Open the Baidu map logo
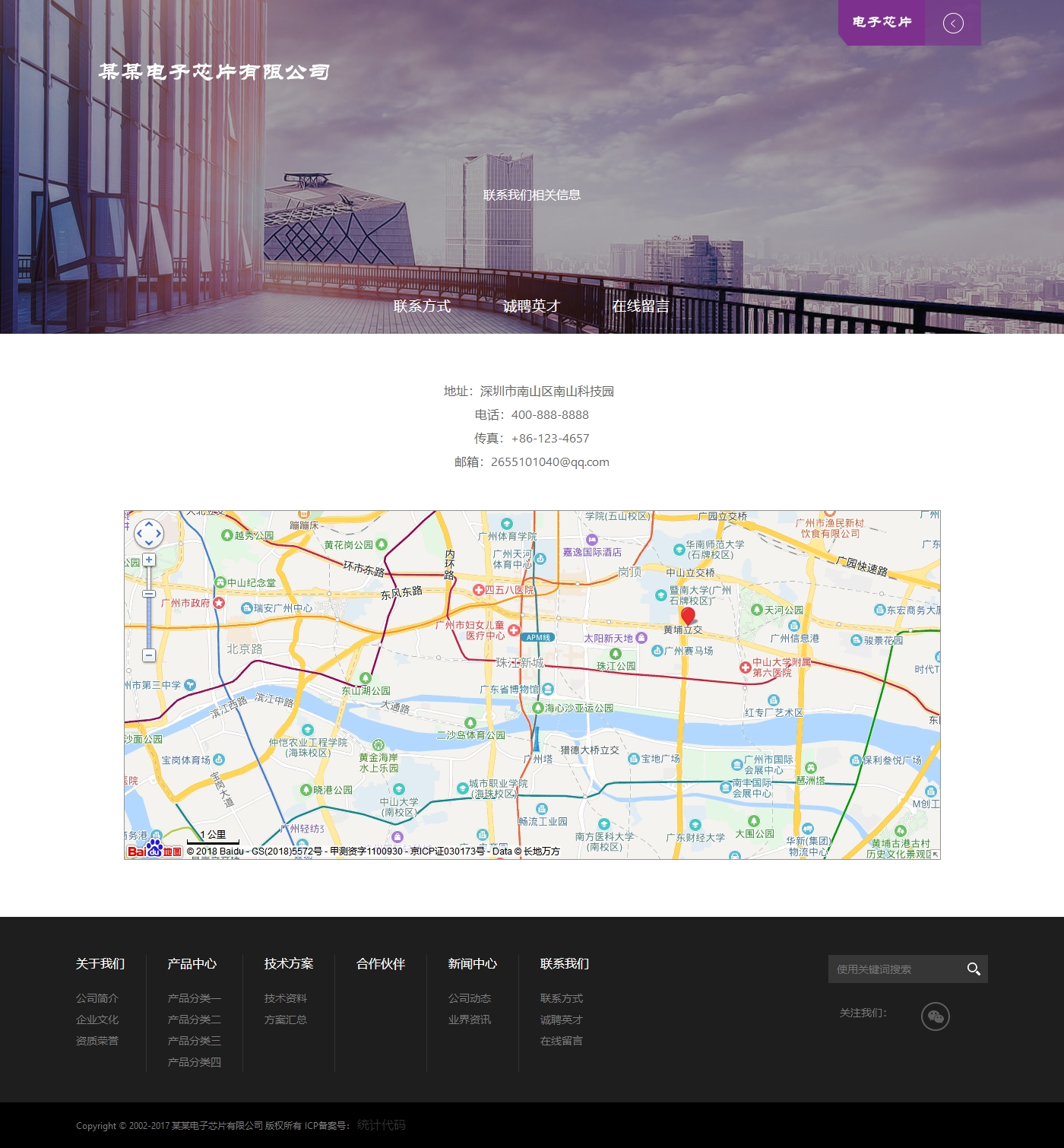This screenshot has height=1148, width=1064. [154, 850]
